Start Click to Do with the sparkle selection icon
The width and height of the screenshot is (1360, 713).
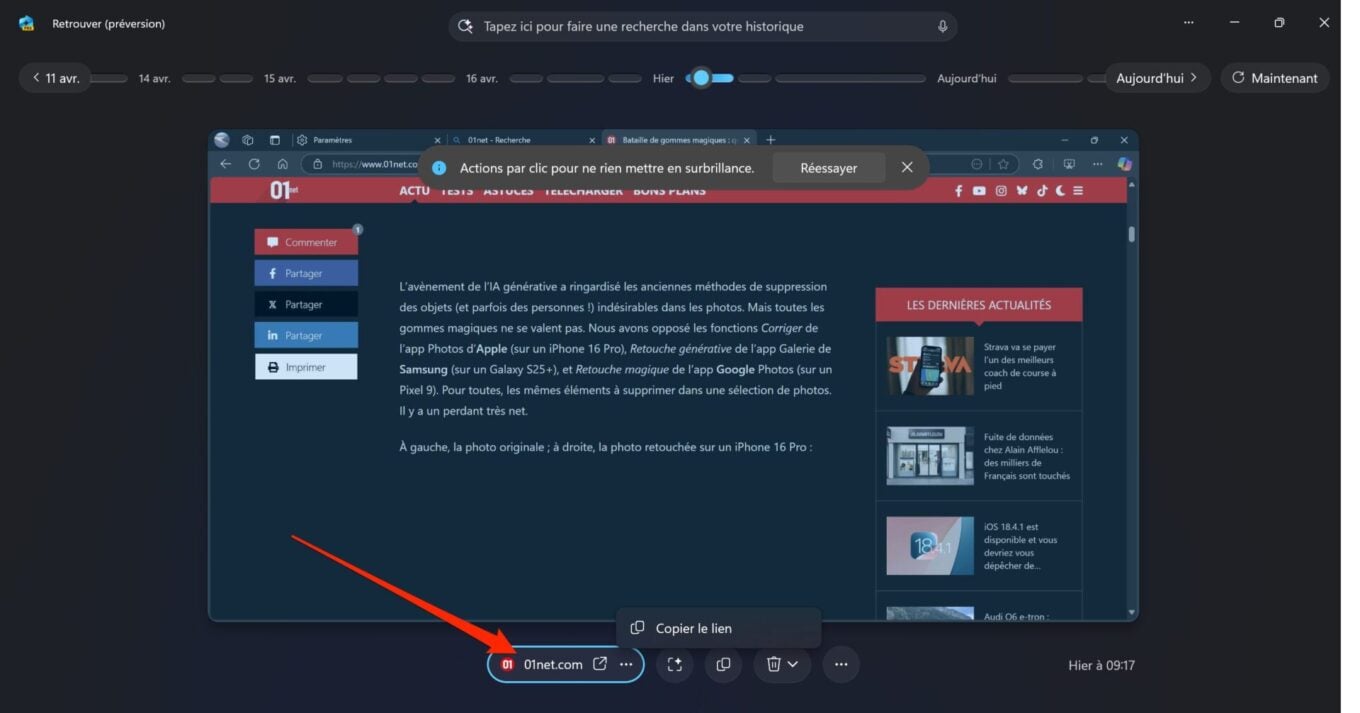click(x=675, y=664)
